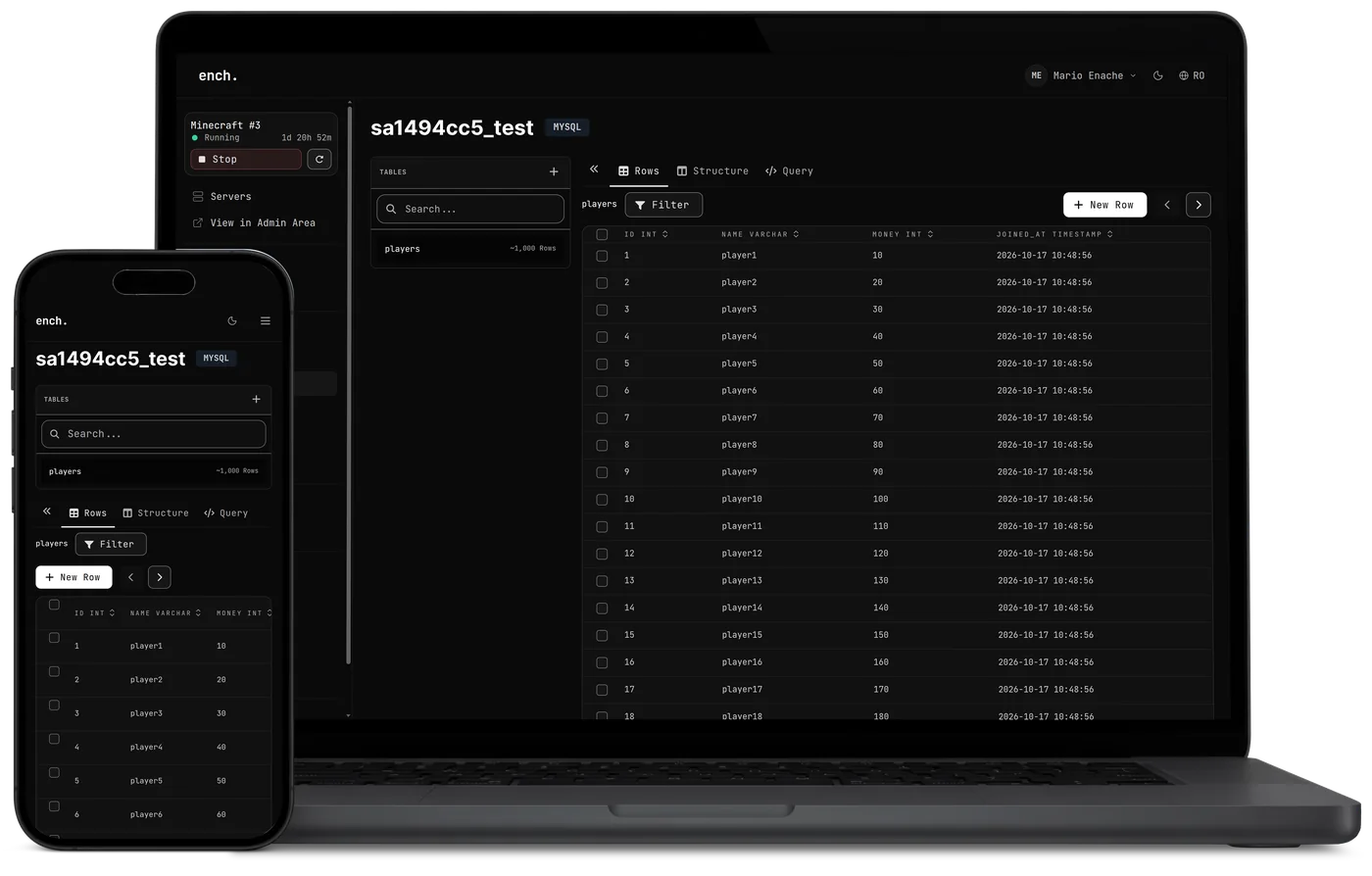Sort by NAME VARCHAR column on phone

(x=166, y=613)
